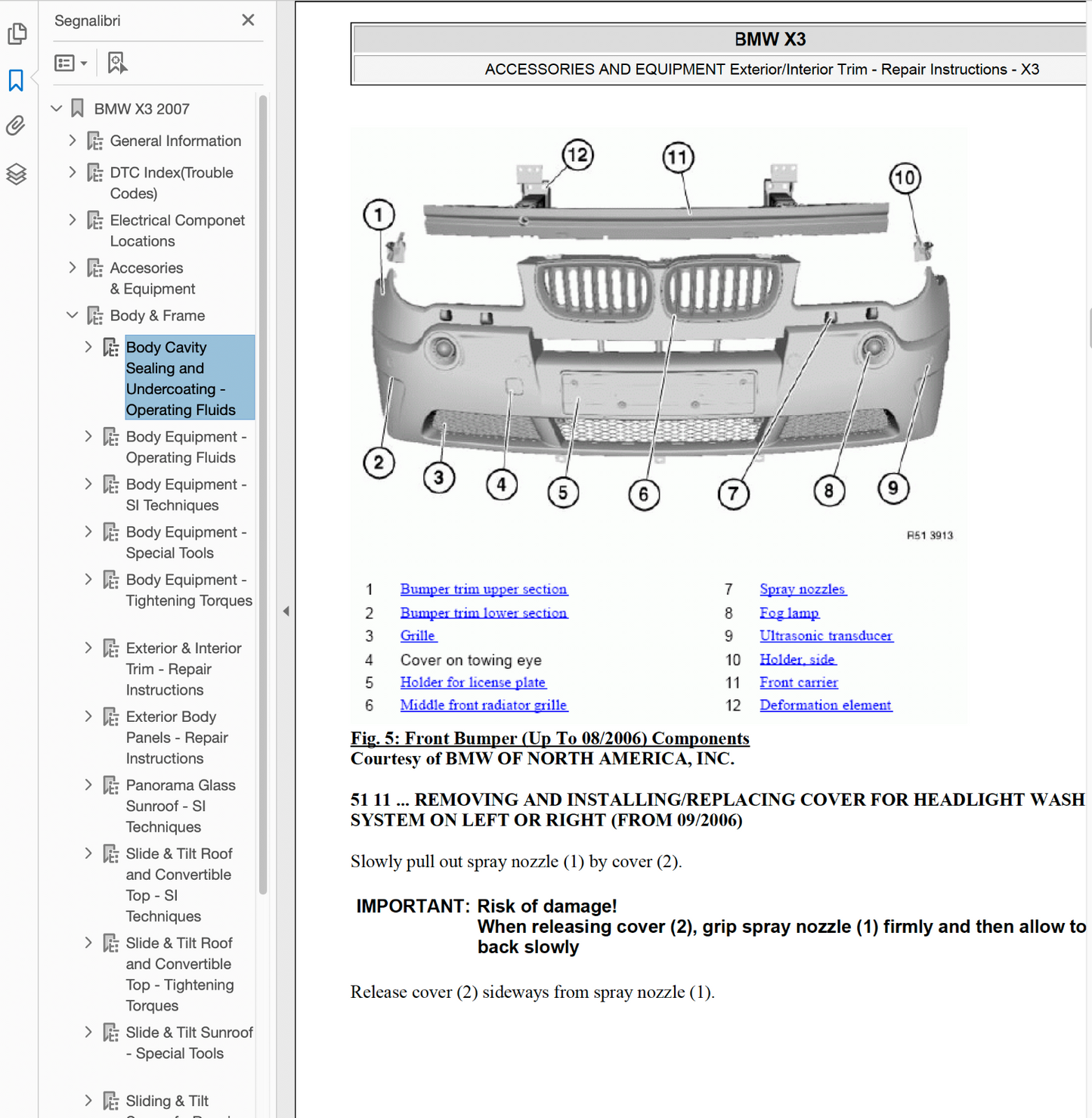Collapse the sidebar with the splitter arrow

[x=286, y=611]
